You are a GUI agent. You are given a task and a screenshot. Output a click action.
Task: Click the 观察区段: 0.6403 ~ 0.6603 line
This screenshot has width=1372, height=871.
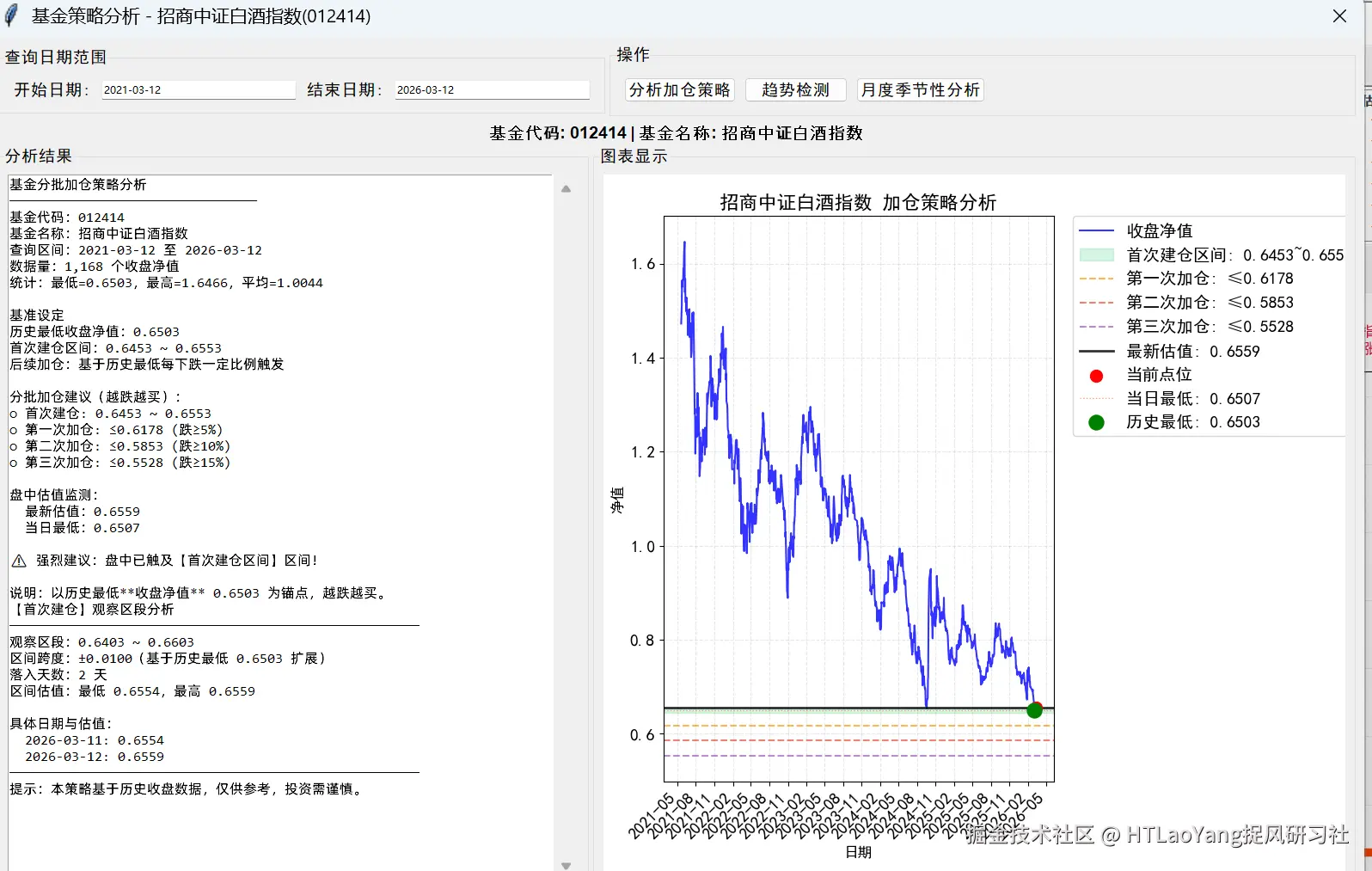point(101,642)
